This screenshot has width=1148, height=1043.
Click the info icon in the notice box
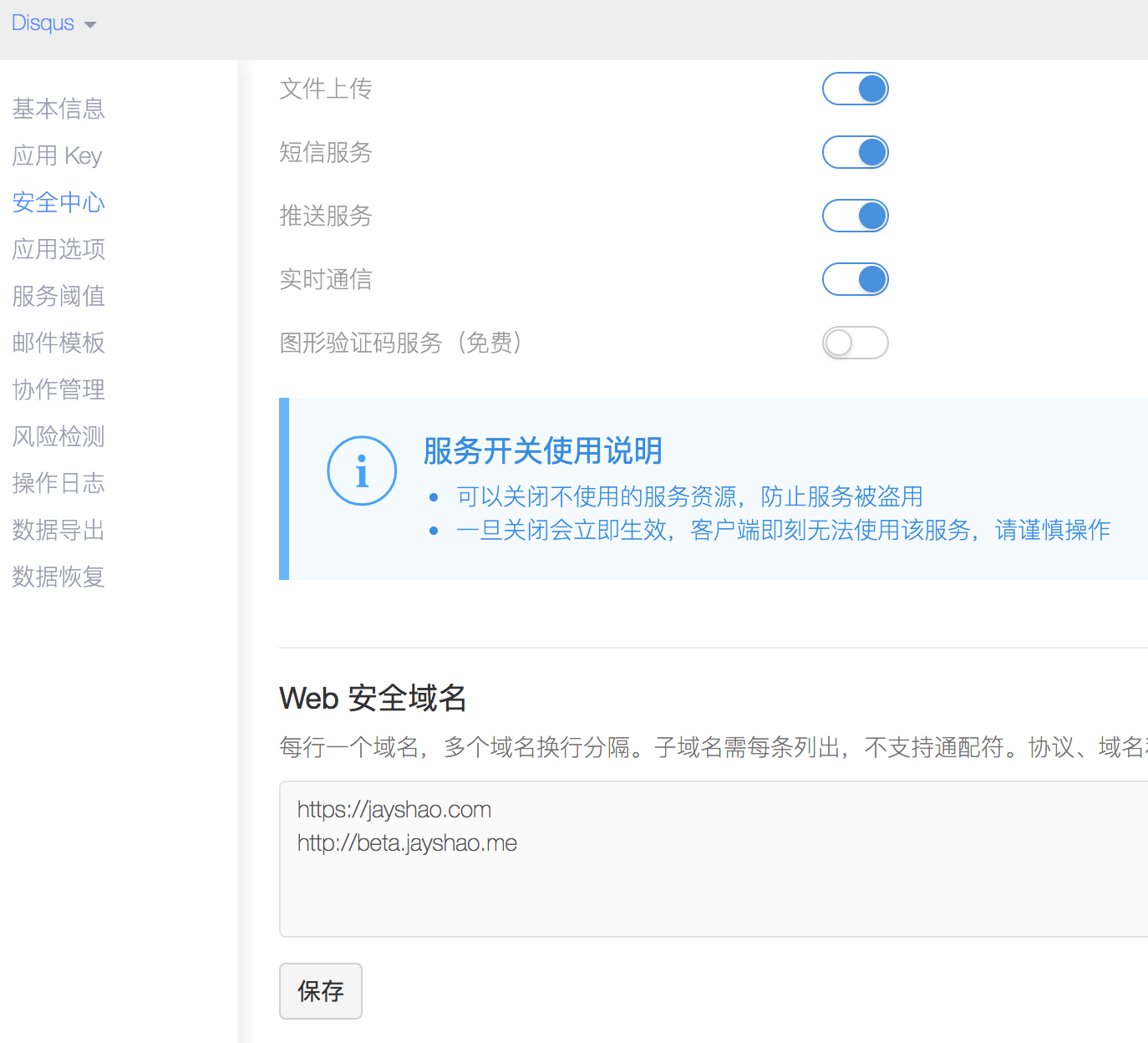362,471
